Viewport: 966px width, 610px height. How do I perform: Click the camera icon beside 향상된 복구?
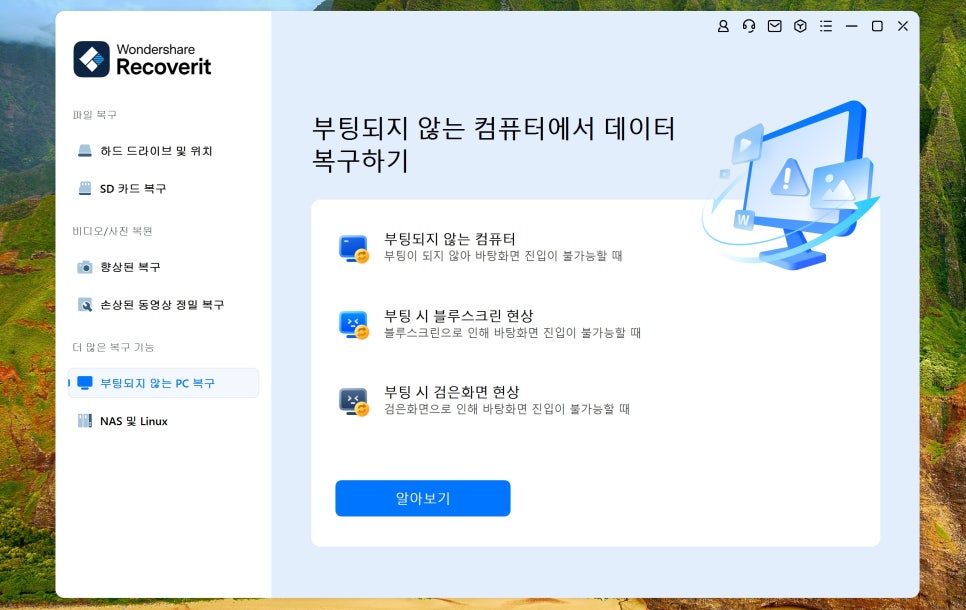[85, 267]
